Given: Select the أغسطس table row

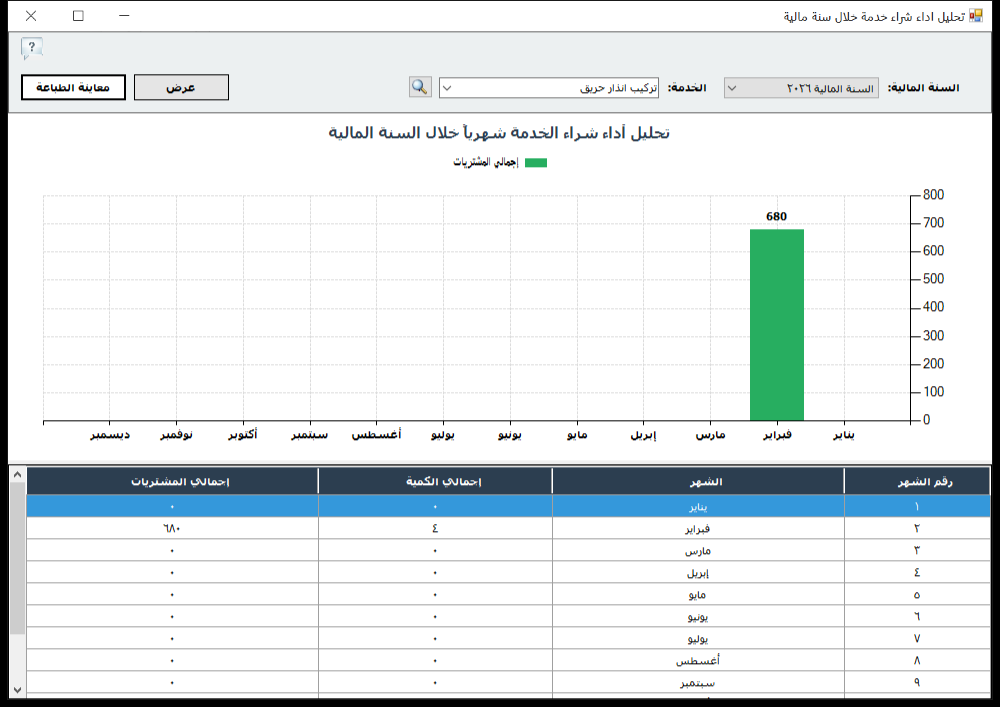Looking at the screenshot, I should [x=508, y=660].
